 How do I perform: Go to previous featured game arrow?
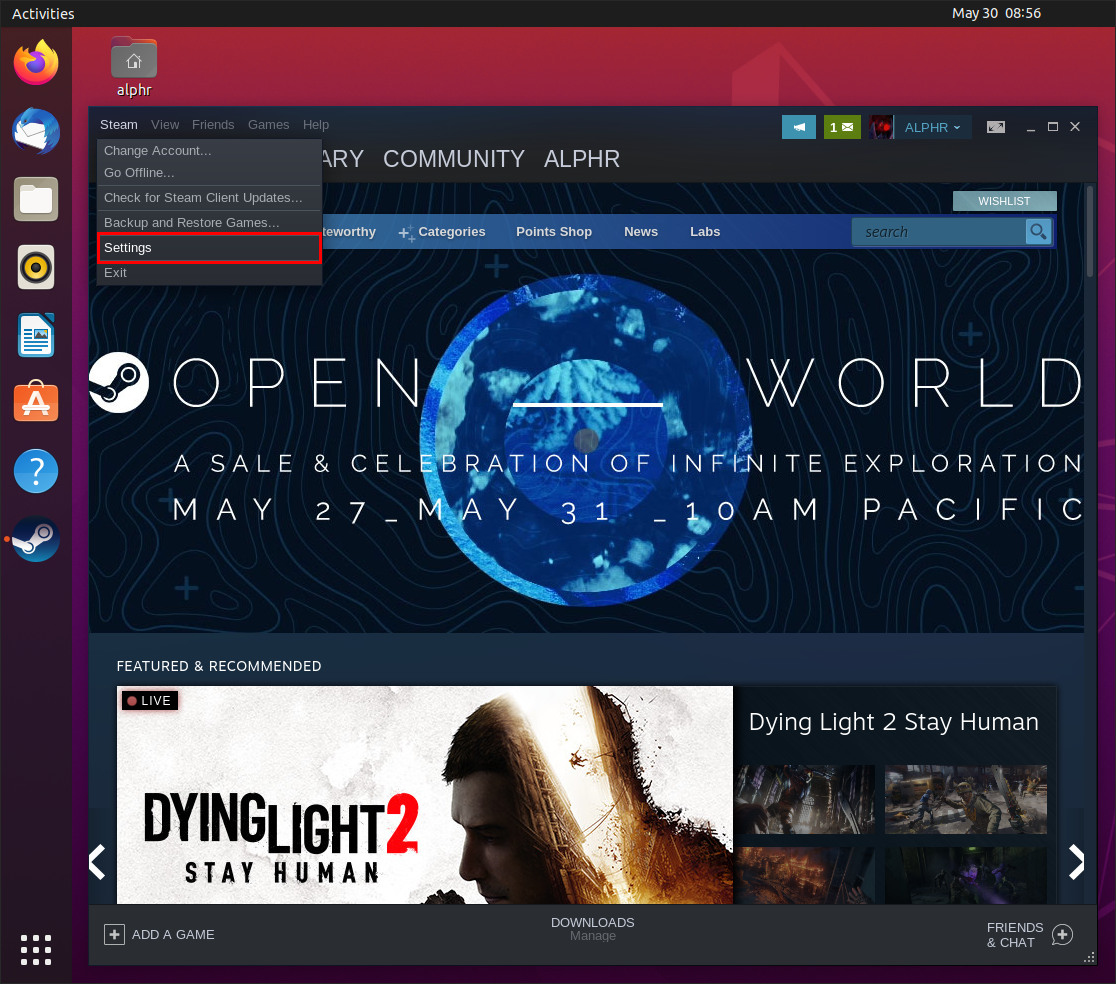(98, 862)
